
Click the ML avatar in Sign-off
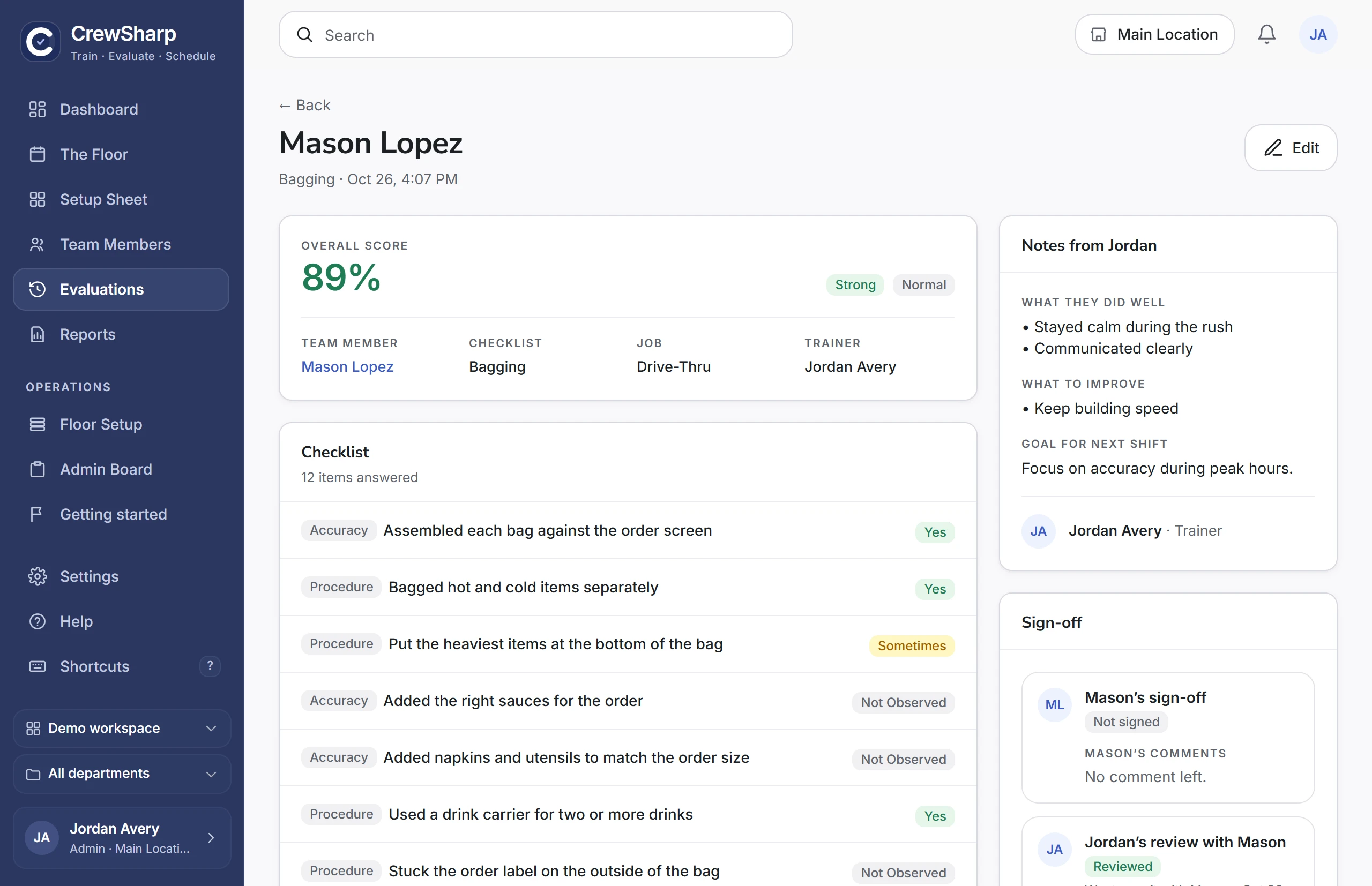click(x=1054, y=705)
